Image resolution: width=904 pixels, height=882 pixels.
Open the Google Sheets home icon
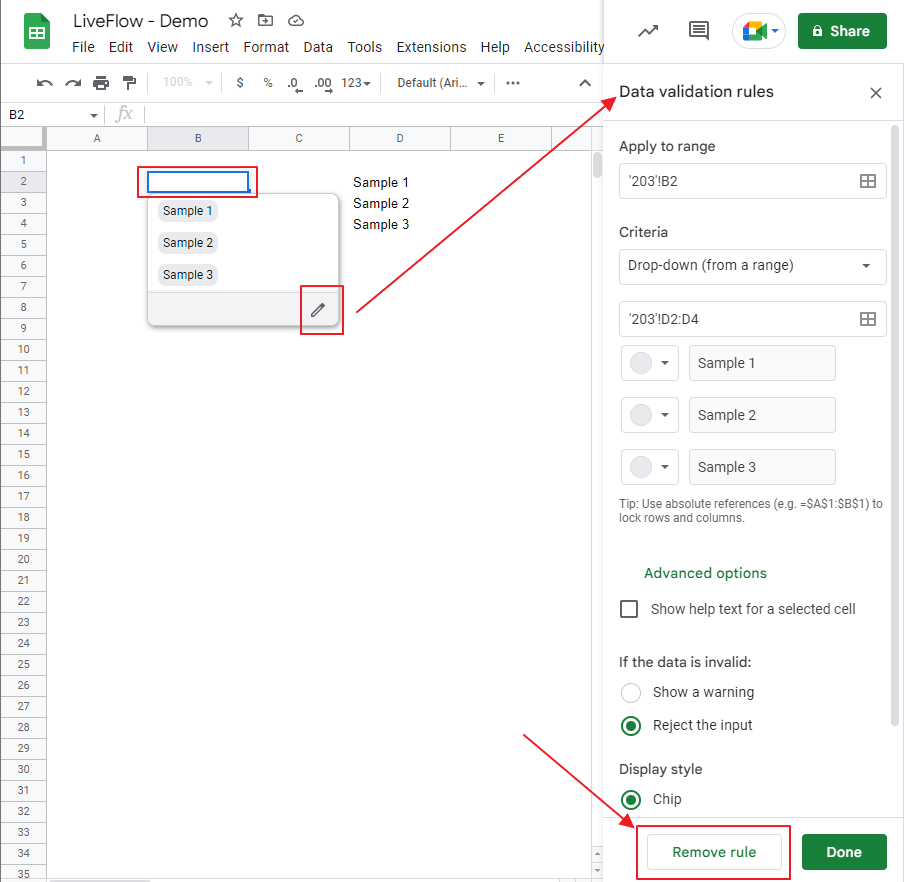coord(37,32)
